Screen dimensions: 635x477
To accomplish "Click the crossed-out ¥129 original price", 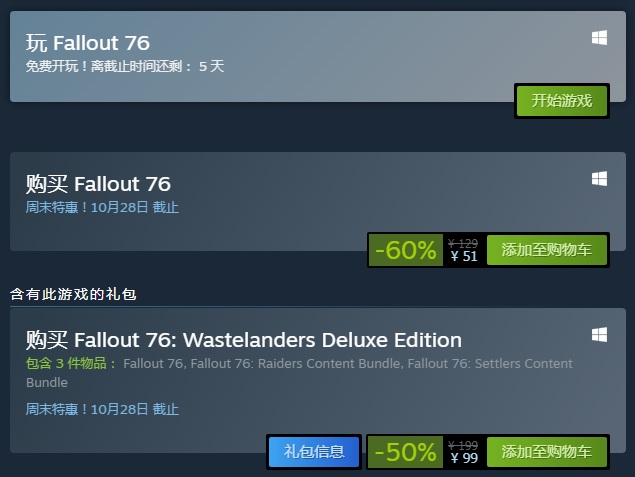I will [x=463, y=243].
